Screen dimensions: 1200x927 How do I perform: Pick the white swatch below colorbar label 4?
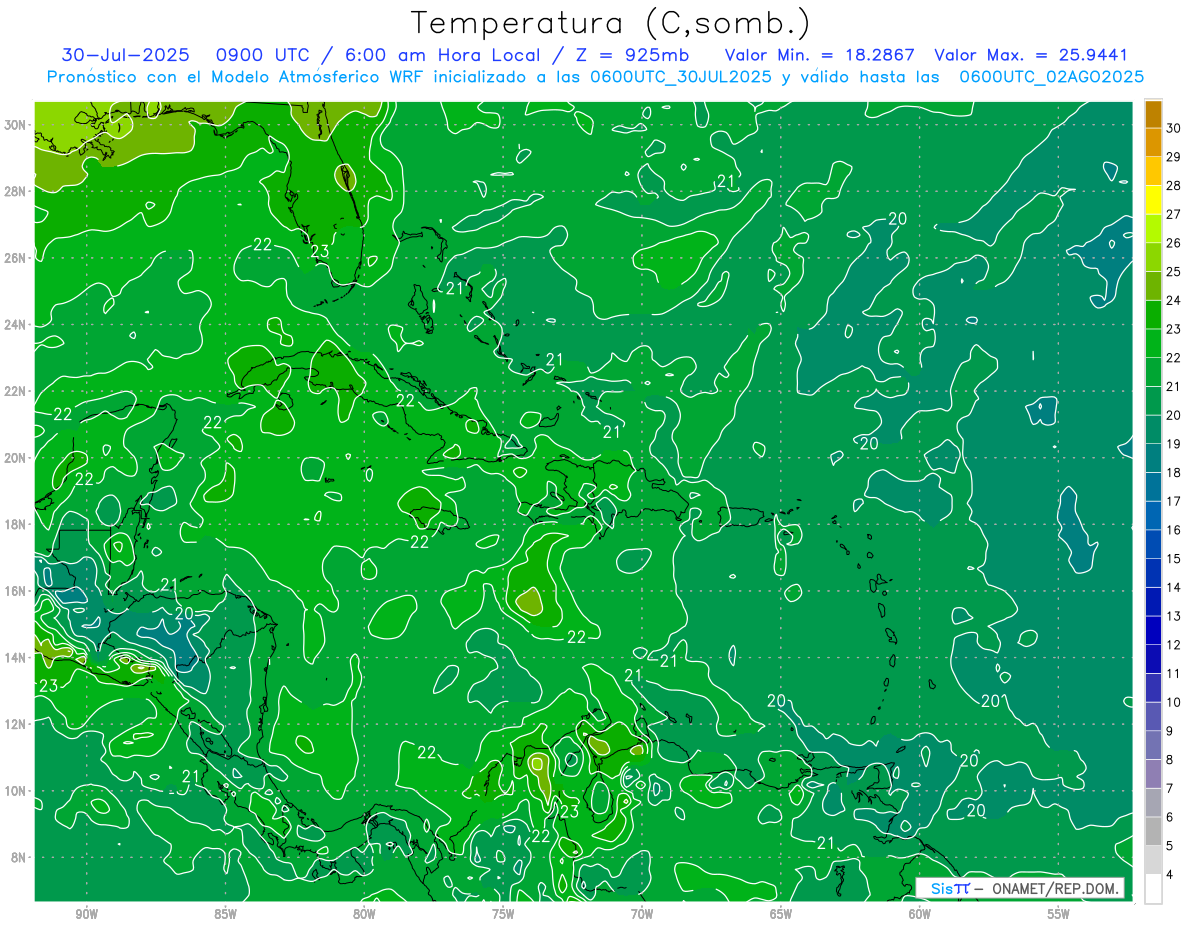1153,889
